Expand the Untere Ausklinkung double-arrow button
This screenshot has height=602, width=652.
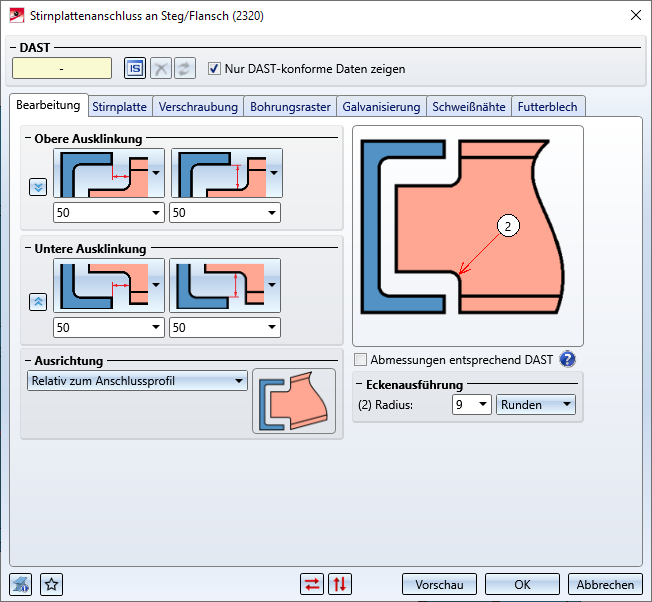38,300
